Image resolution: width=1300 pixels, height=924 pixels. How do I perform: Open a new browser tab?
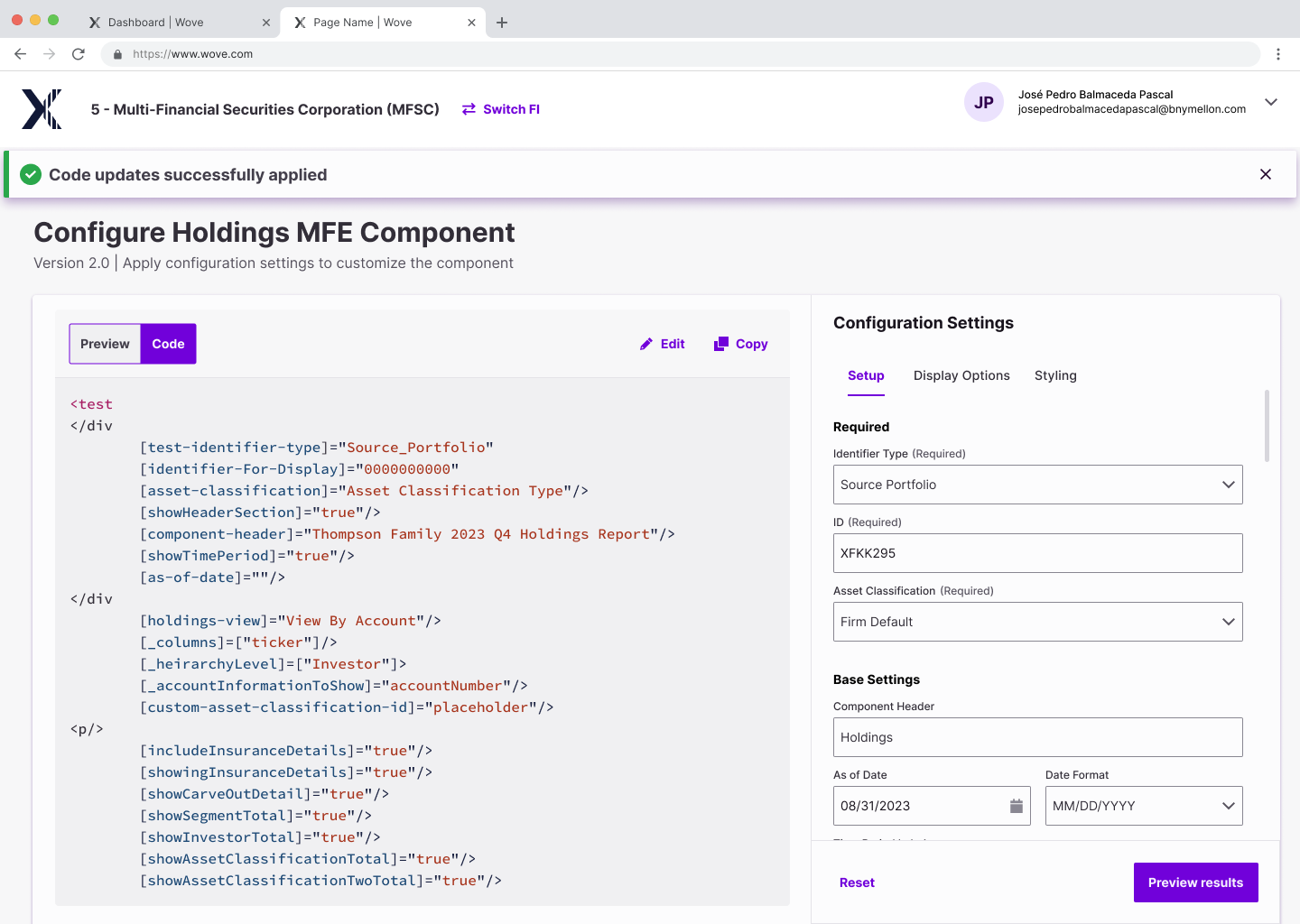(502, 23)
